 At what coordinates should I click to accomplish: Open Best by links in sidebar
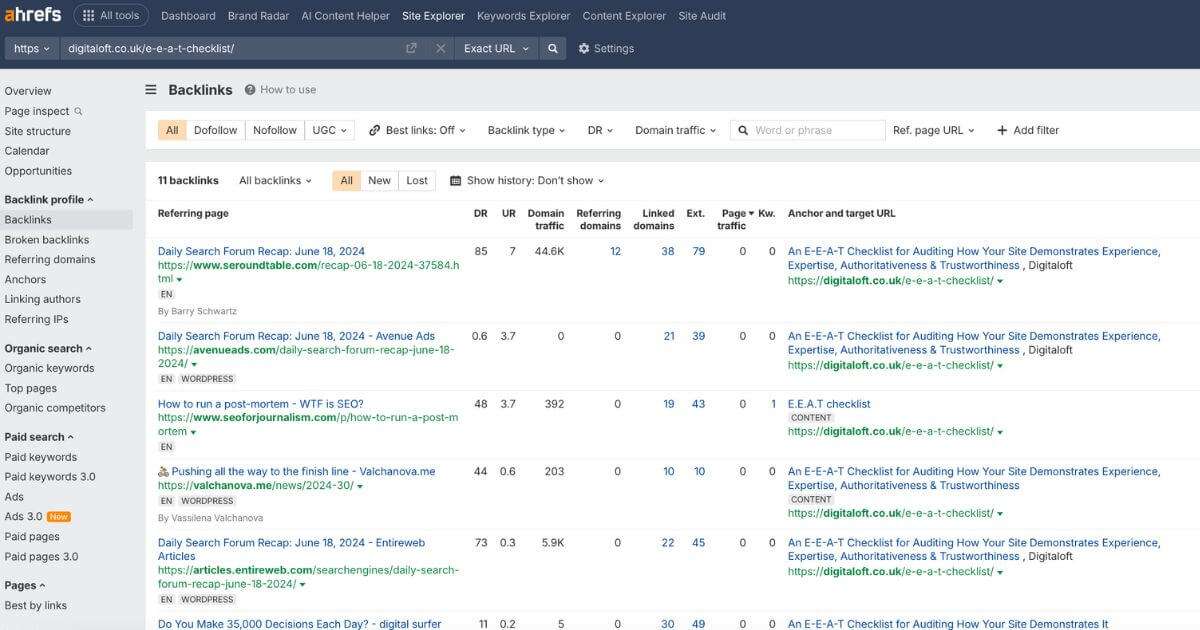[x=36, y=606]
